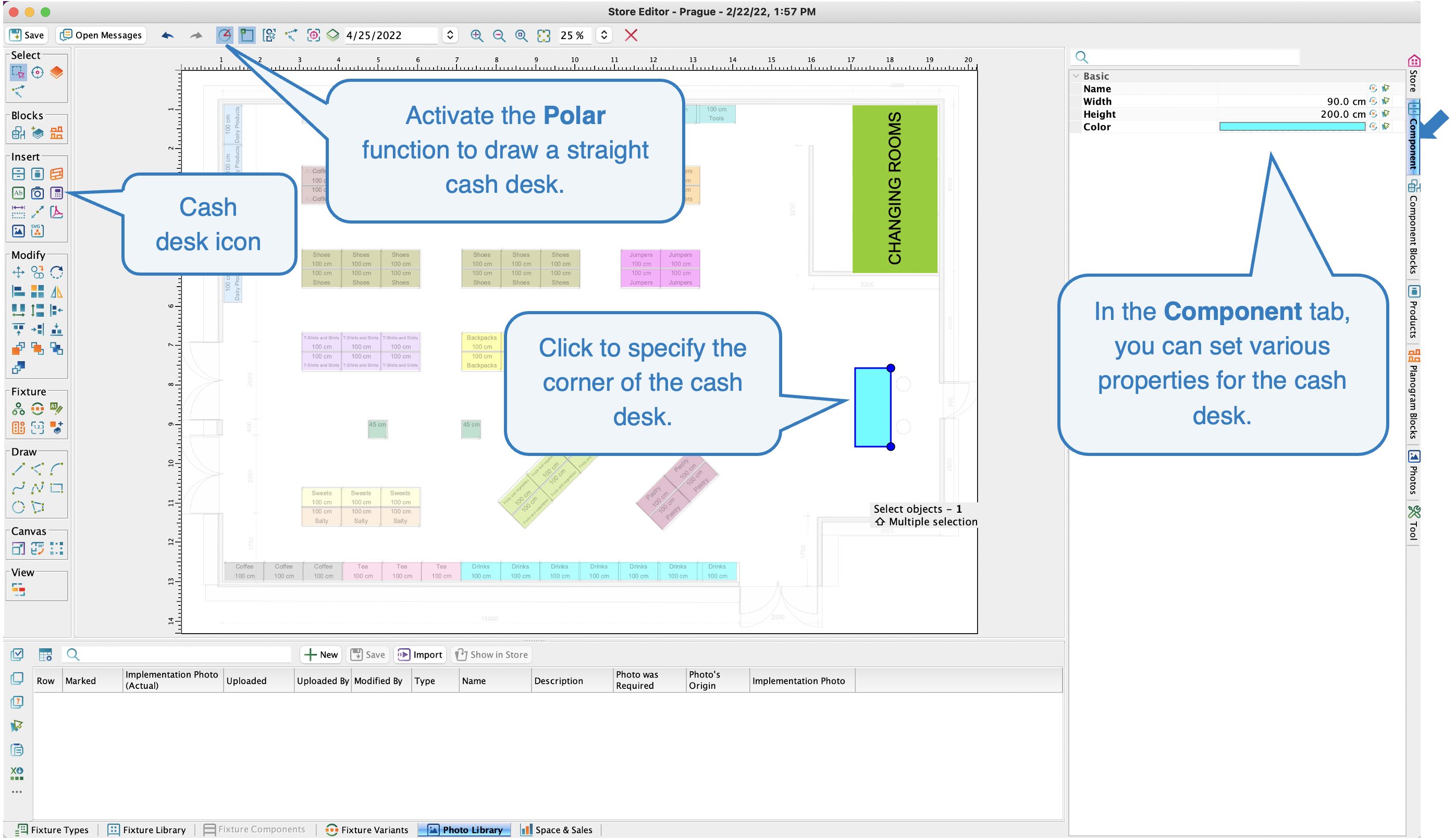Click the rotate canvas 90° icon
This screenshot has height=840, width=1456.
coord(38,548)
